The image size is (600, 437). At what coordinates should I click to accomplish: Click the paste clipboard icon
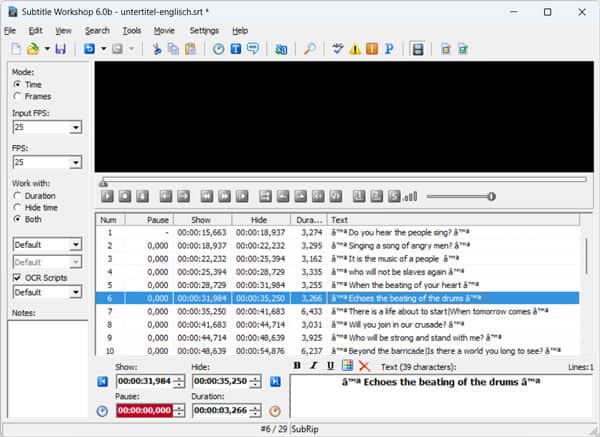click(x=191, y=49)
